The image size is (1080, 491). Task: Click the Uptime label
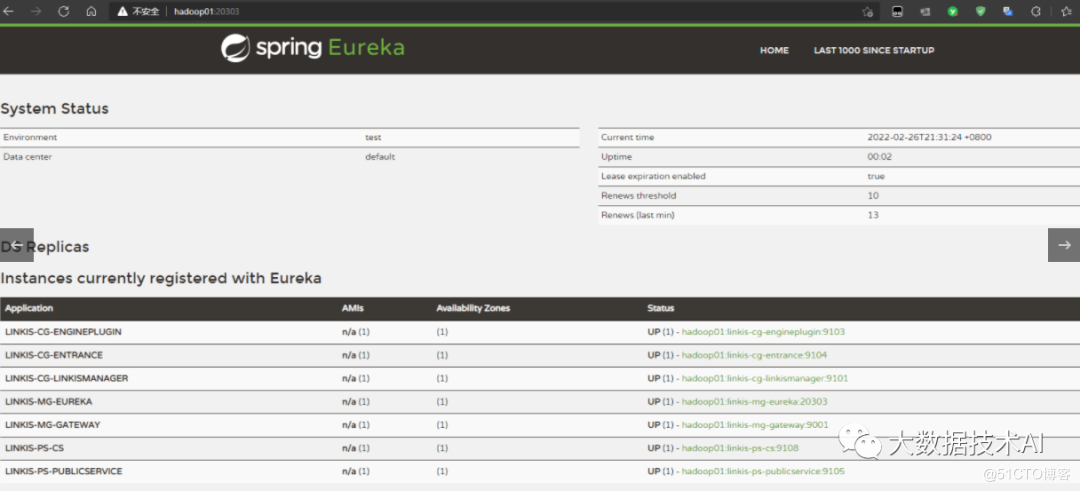616,157
